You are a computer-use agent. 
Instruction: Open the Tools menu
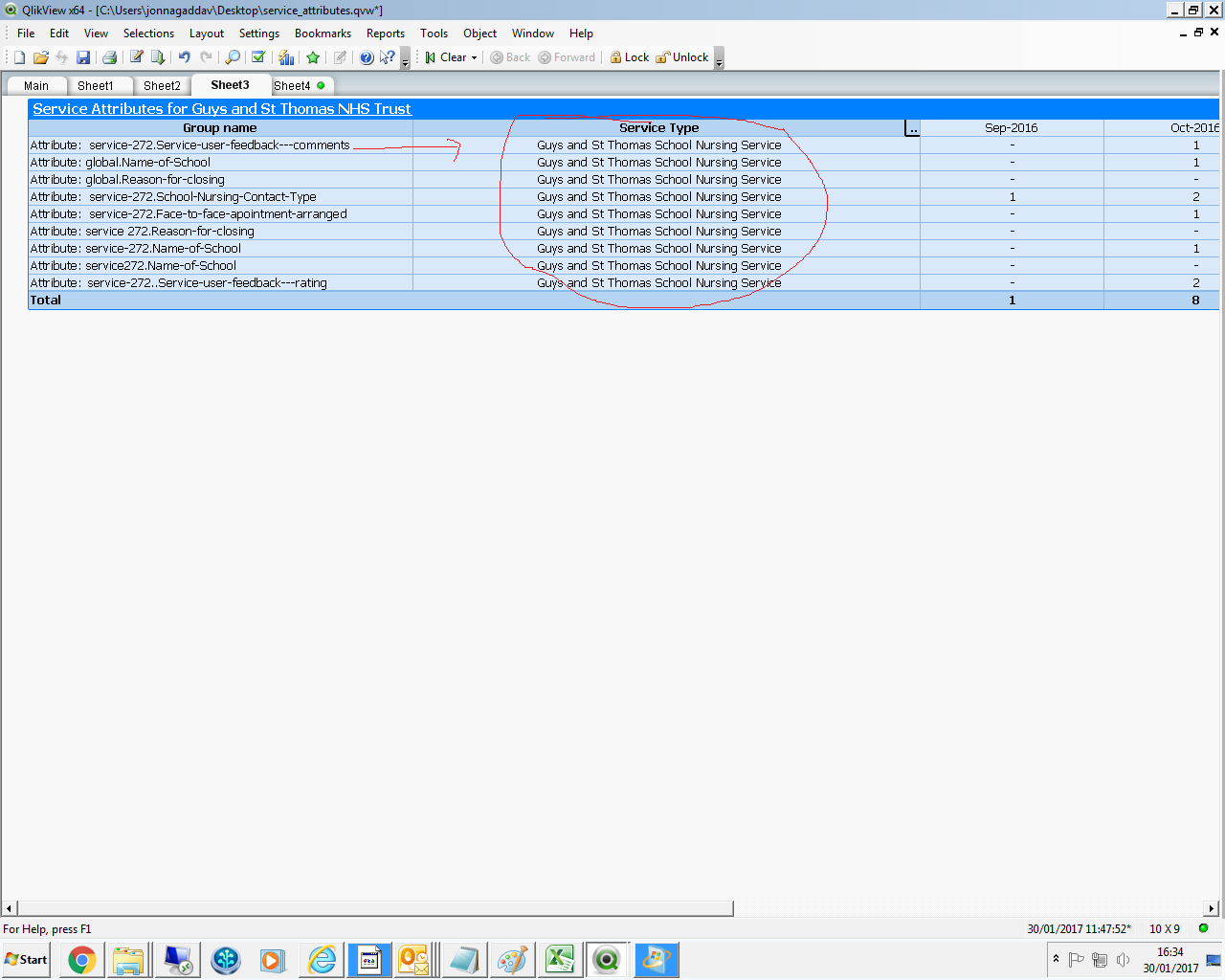(x=434, y=33)
